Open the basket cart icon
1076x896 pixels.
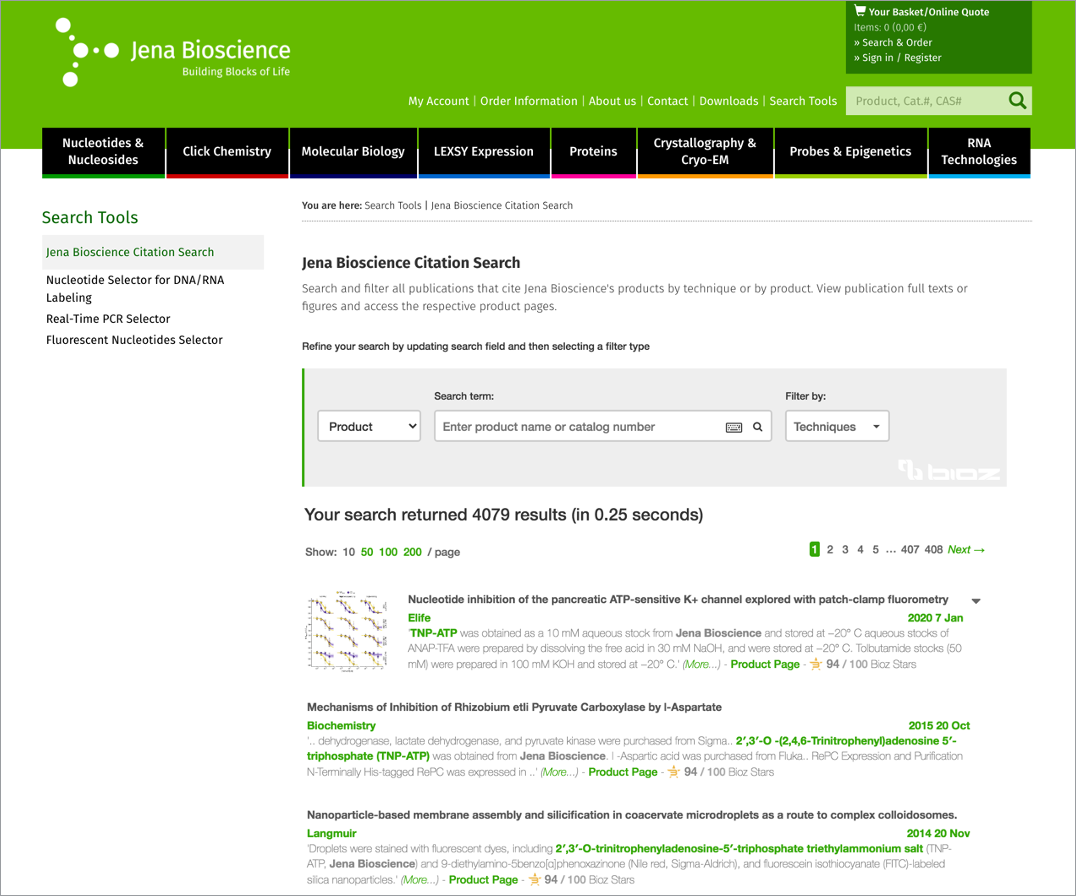point(860,10)
